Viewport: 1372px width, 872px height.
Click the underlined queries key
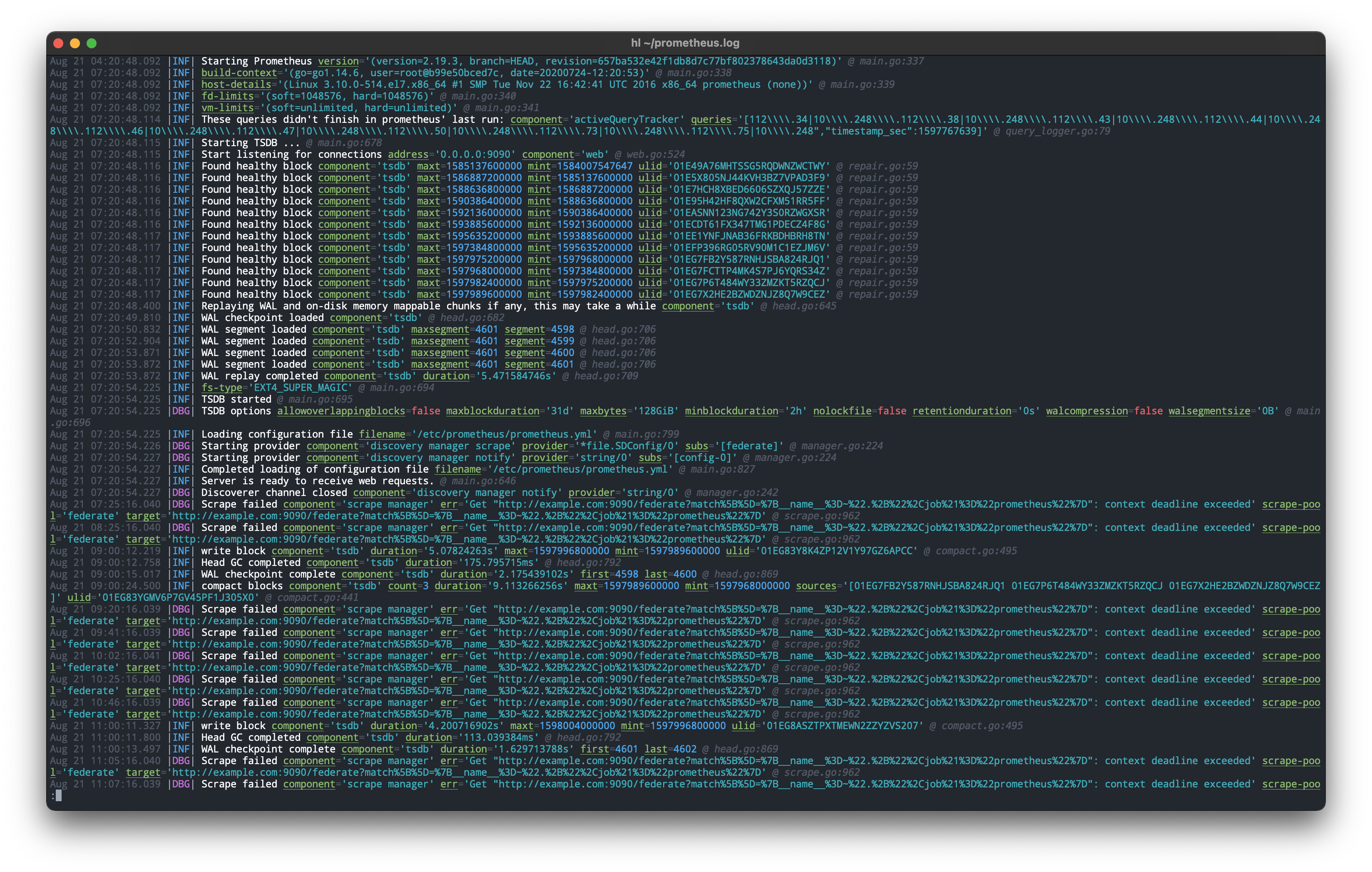point(711,120)
